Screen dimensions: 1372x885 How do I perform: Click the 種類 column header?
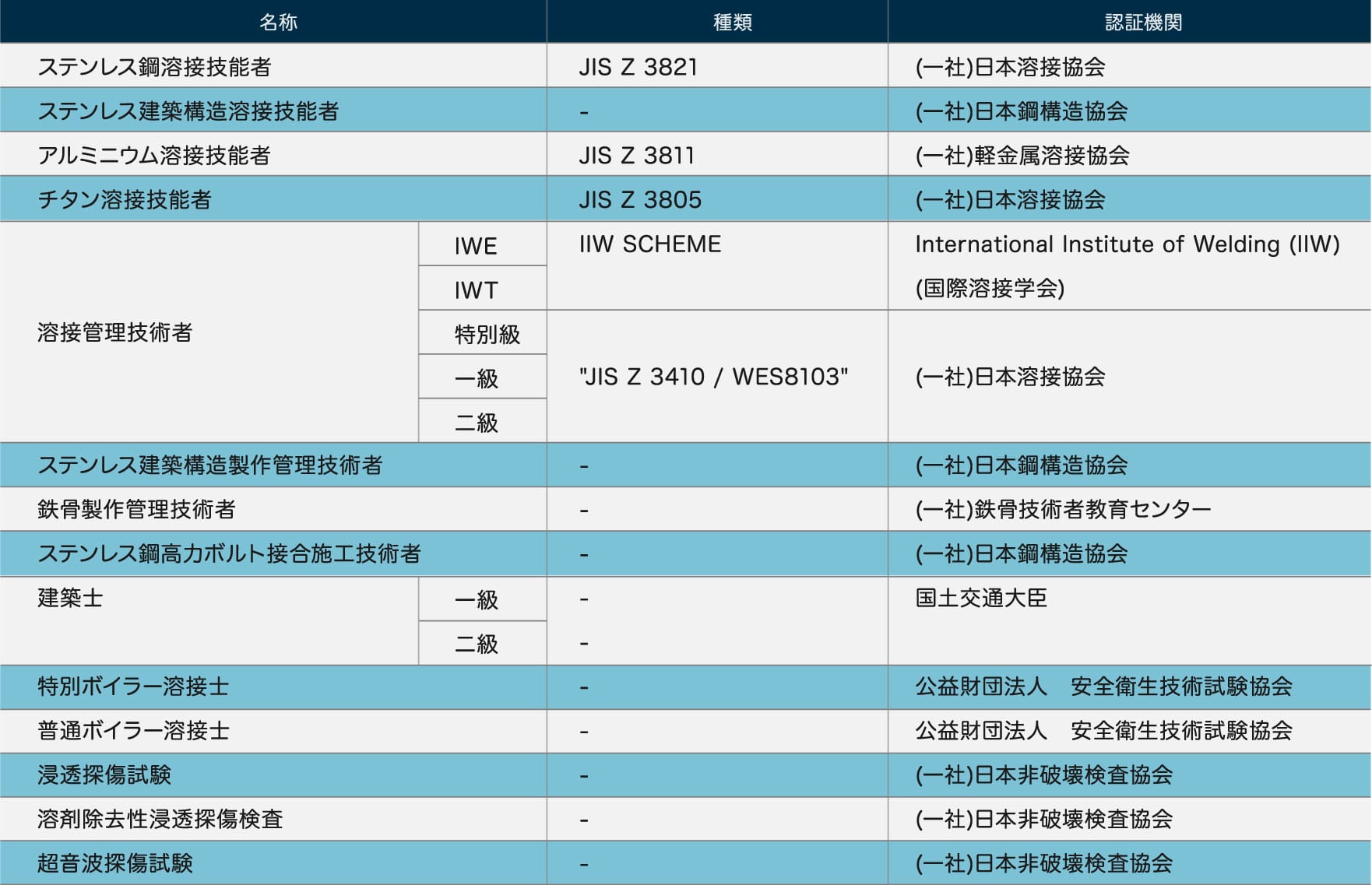[717, 22]
